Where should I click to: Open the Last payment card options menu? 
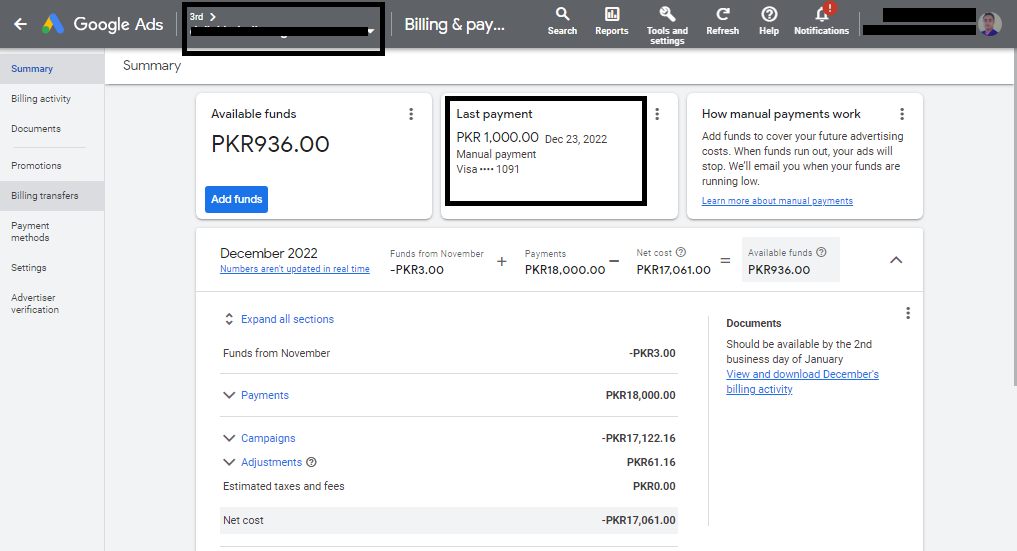pyautogui.click(x=657, y=114)
